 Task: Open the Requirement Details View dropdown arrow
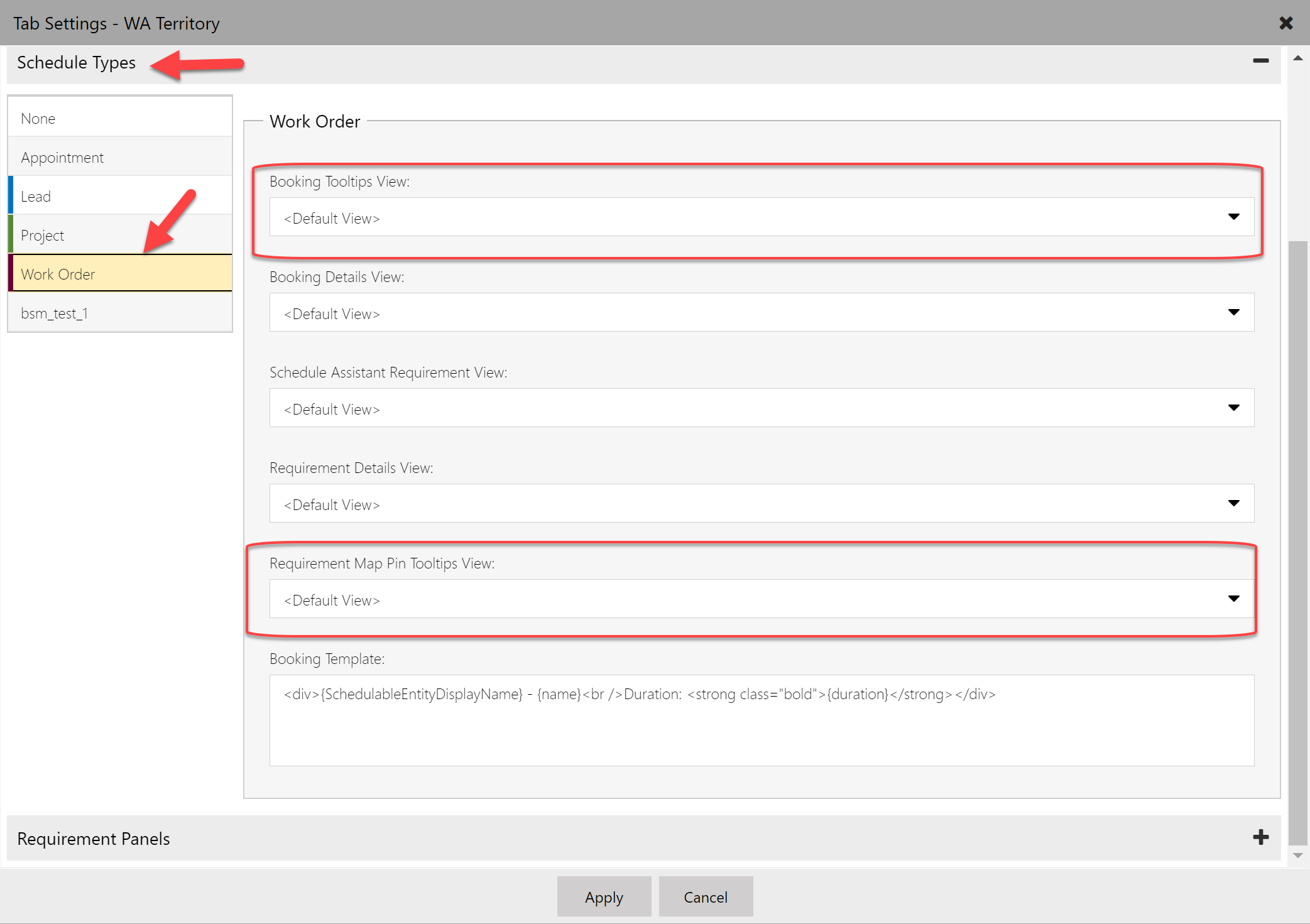[1234, 503]
